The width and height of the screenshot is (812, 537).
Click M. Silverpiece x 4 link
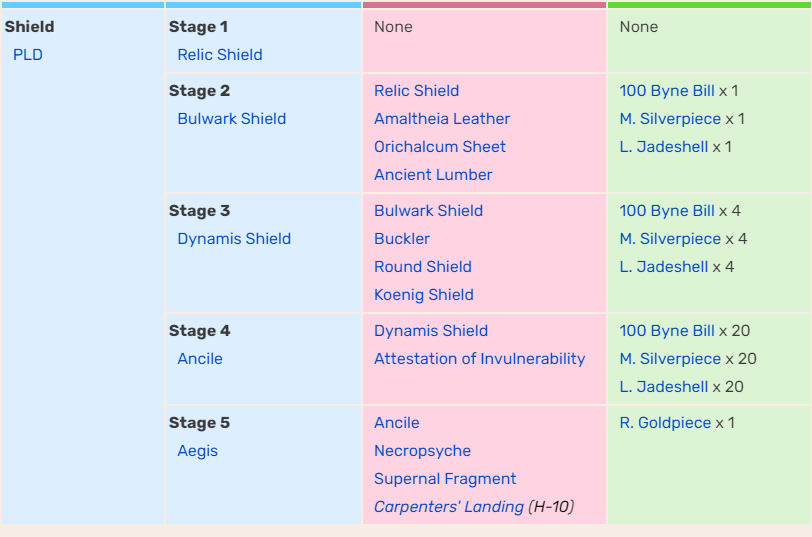(x=669, y=239)
